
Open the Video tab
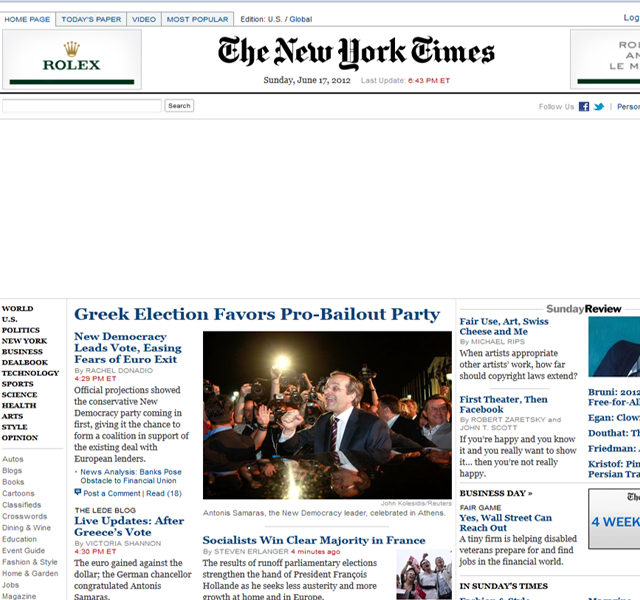click(x=144, y=19)
